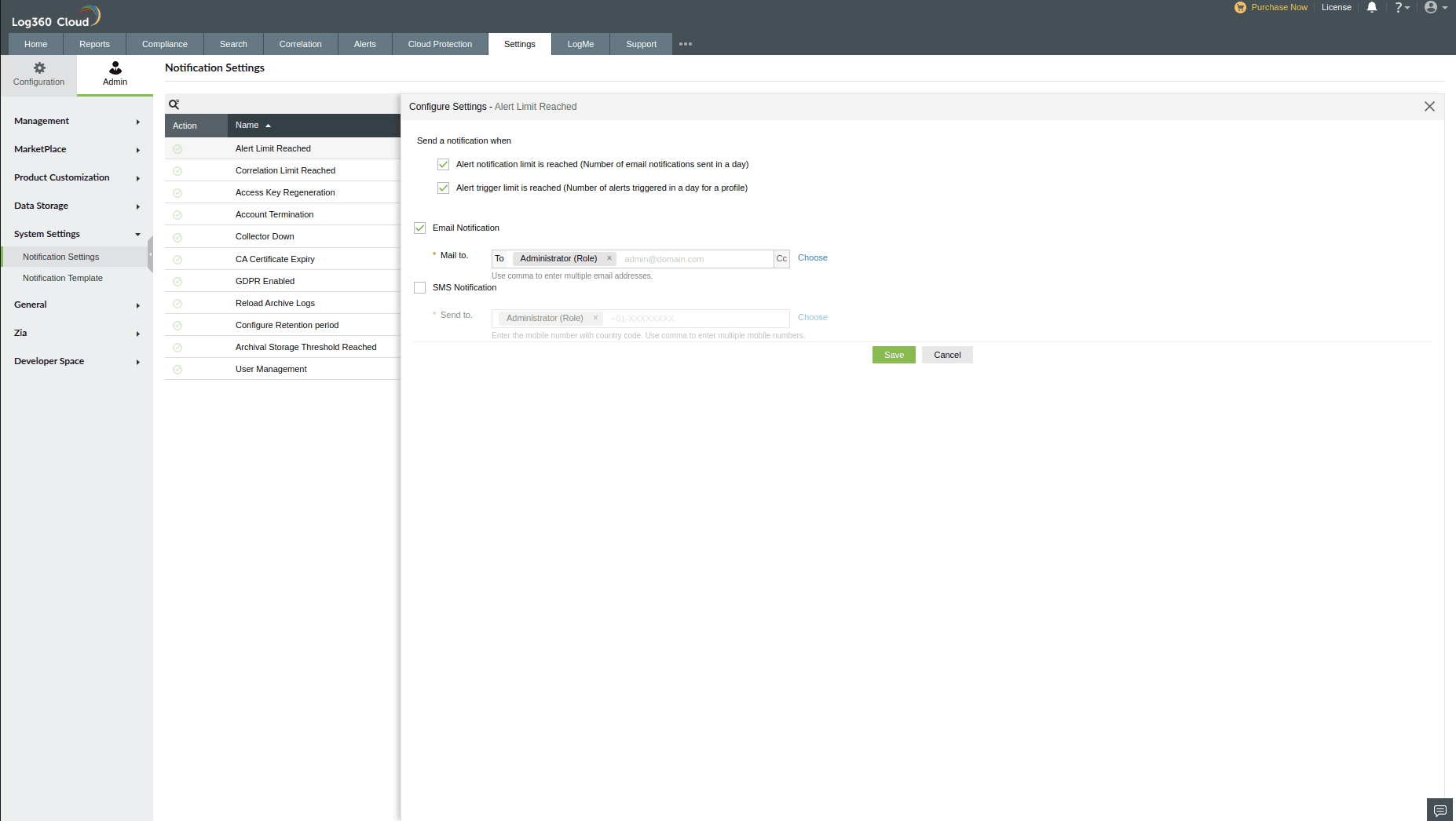Image resolution: width=1456 pixels, height=821 pixels.
Task: Select the Collector Down row
Action: pos(283,236)
